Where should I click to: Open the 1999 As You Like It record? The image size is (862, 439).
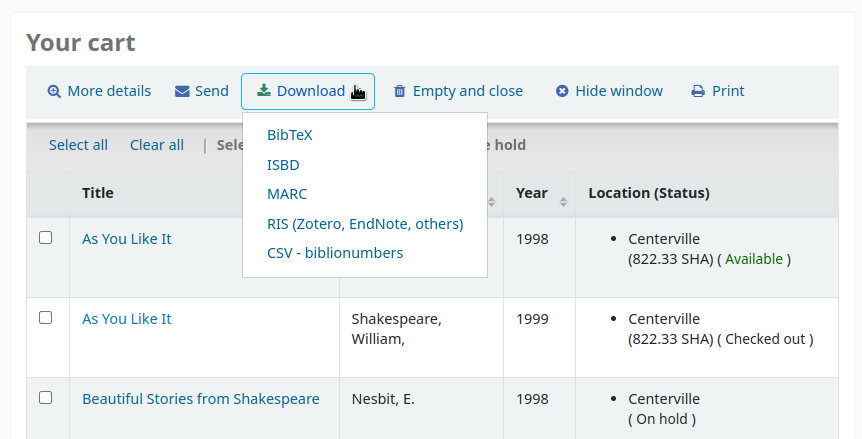pos(127,319)
